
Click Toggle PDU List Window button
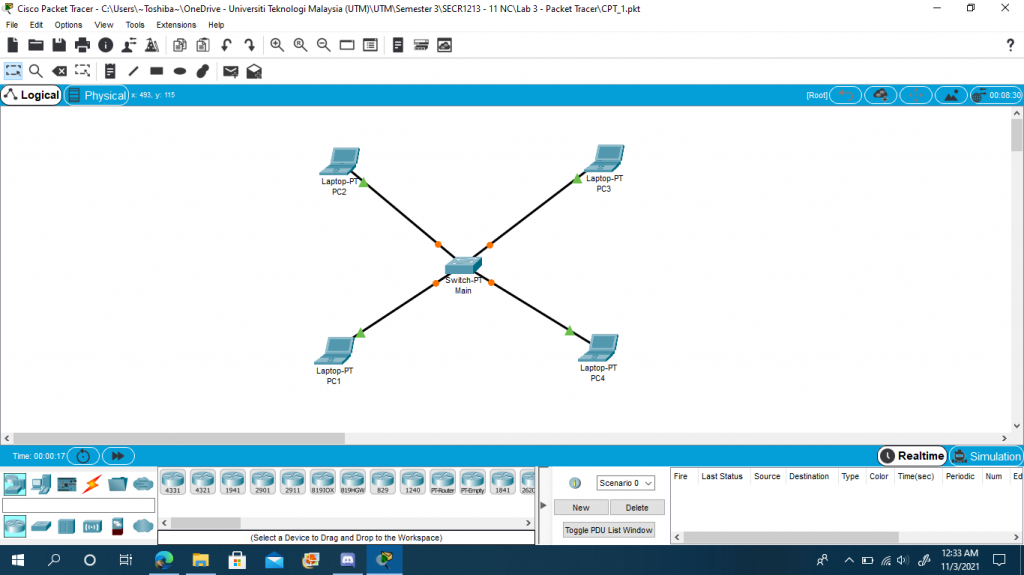click(x=609, y=530)
